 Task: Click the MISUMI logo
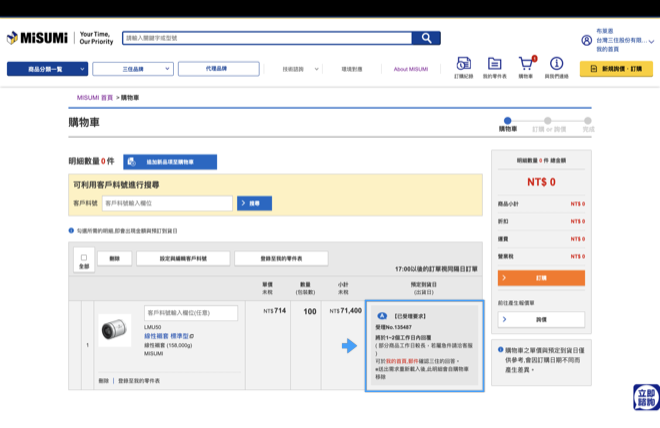(x=37, y=38)
